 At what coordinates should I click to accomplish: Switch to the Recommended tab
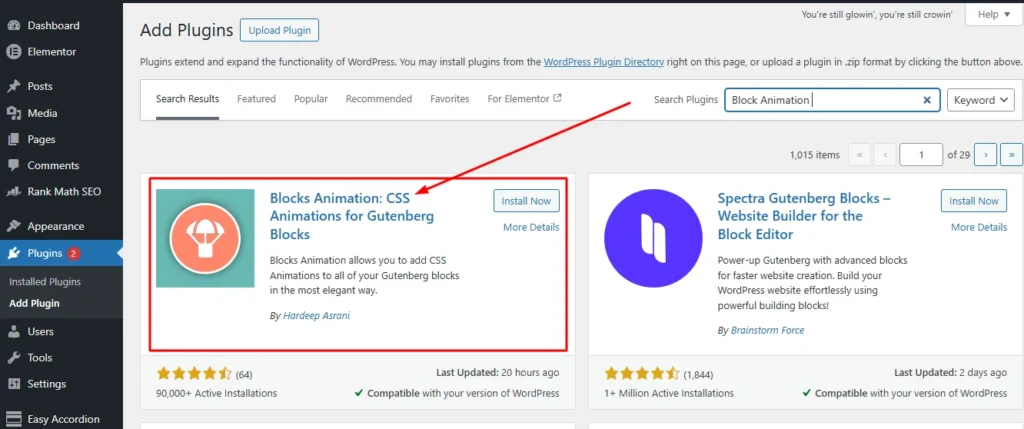tap(379, 99)
